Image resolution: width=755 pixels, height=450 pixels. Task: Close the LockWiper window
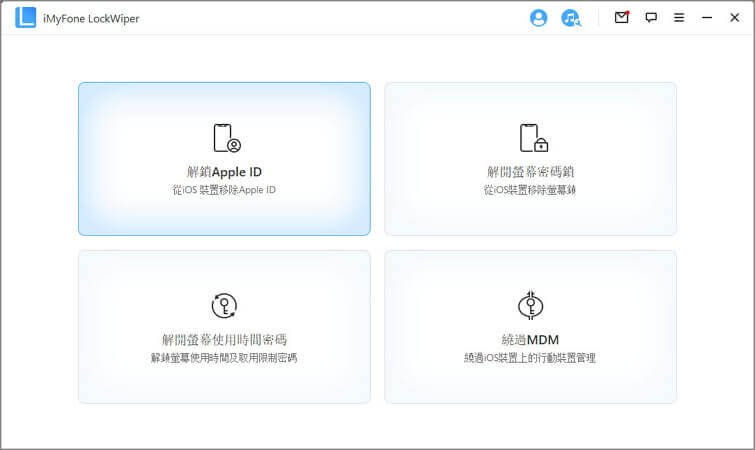[734, 18]
